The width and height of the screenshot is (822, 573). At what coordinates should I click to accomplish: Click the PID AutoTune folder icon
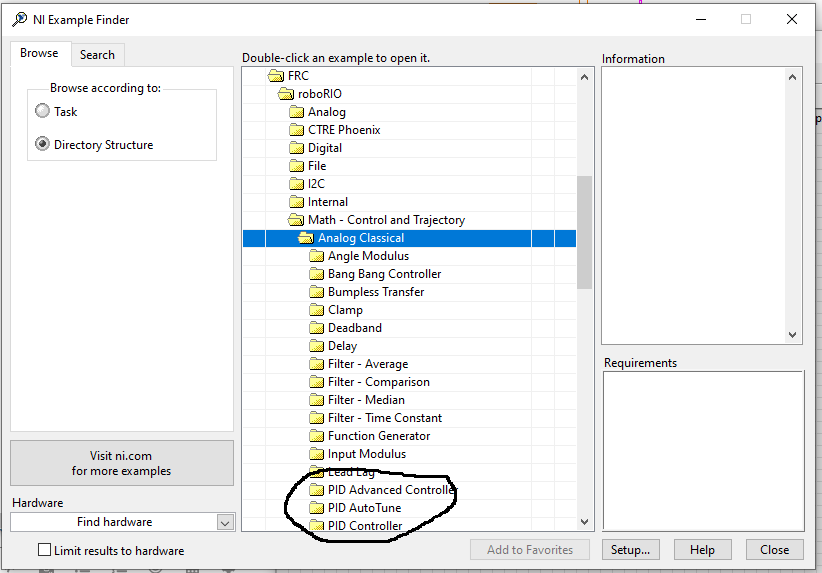pos(316,508)
